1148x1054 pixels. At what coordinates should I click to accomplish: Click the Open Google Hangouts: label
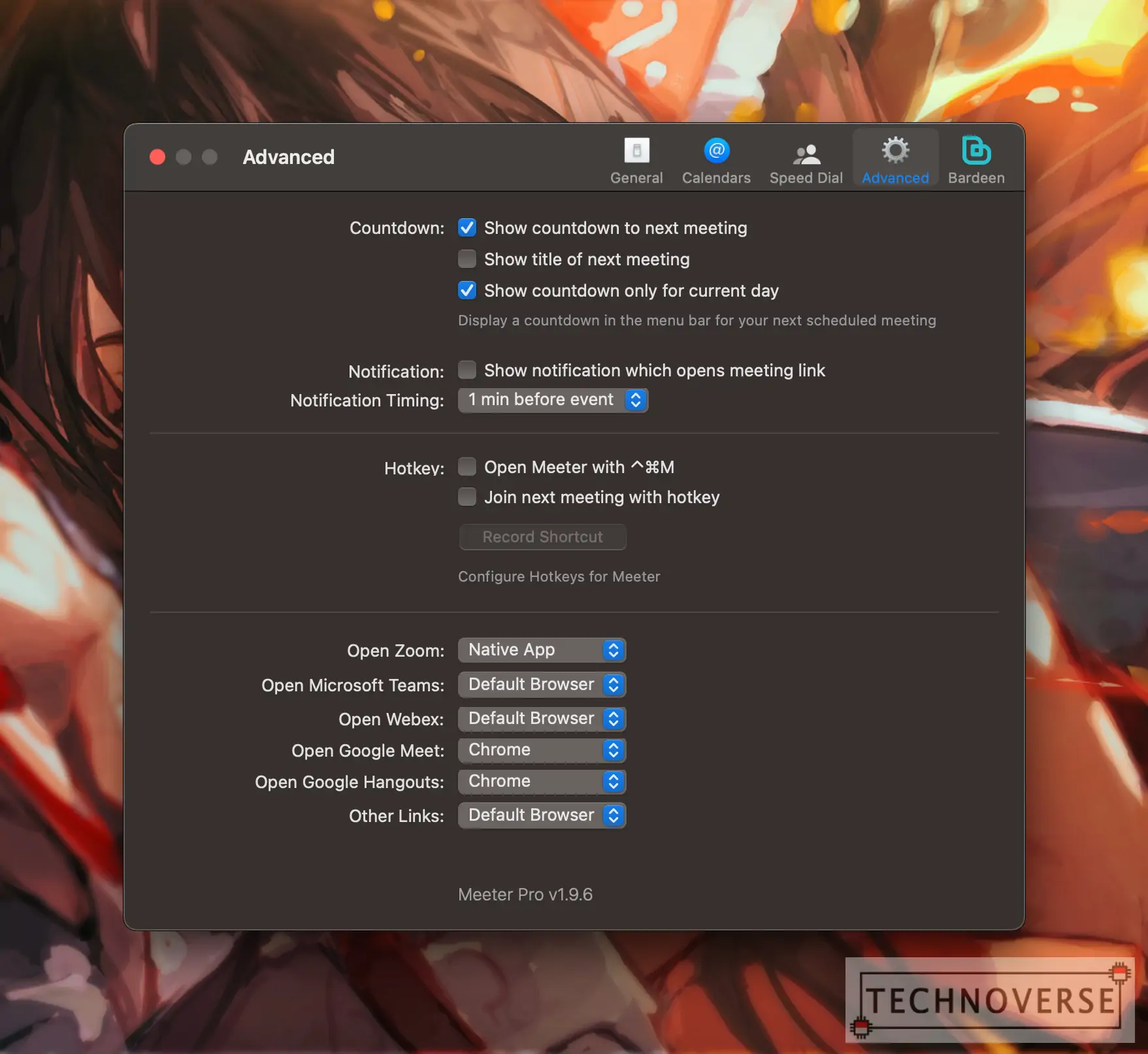click(x=350, y=782)
